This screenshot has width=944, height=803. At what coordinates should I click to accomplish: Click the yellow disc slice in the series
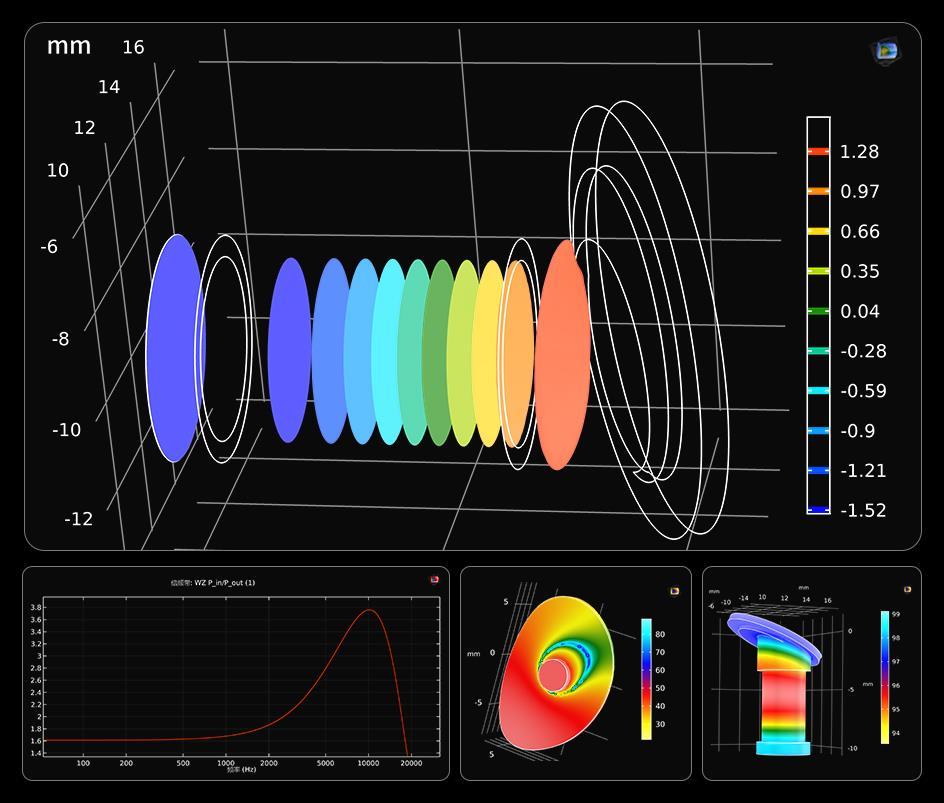[487, 352]
